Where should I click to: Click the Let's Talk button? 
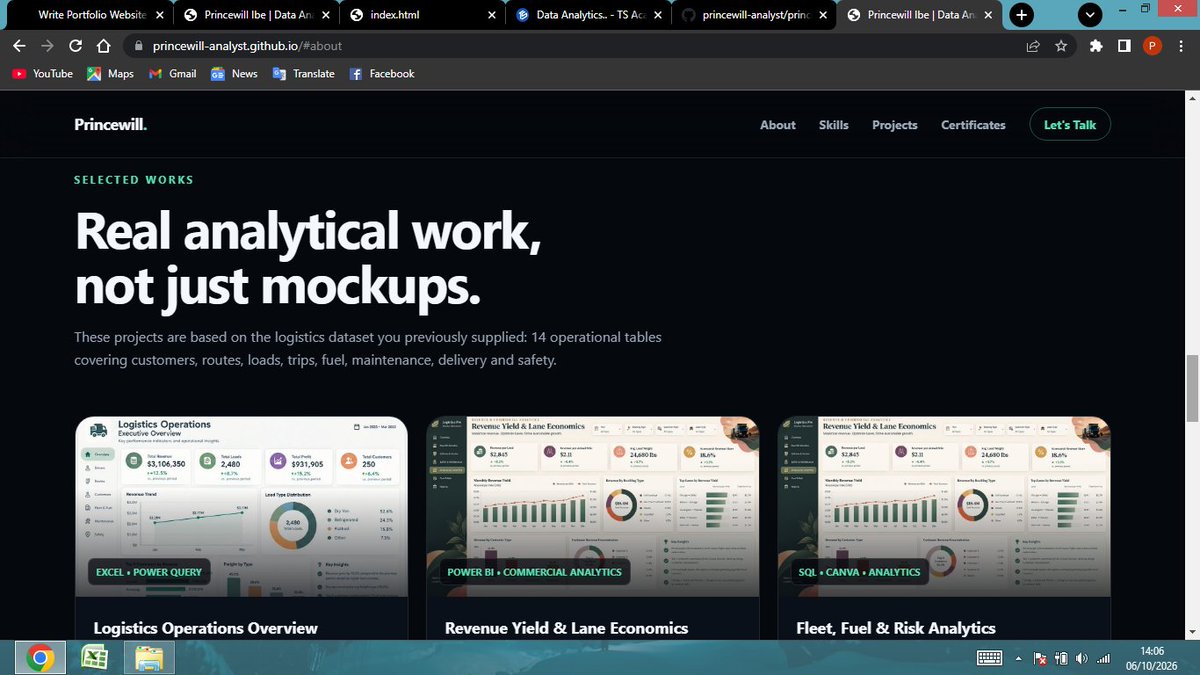[1070, 125]
